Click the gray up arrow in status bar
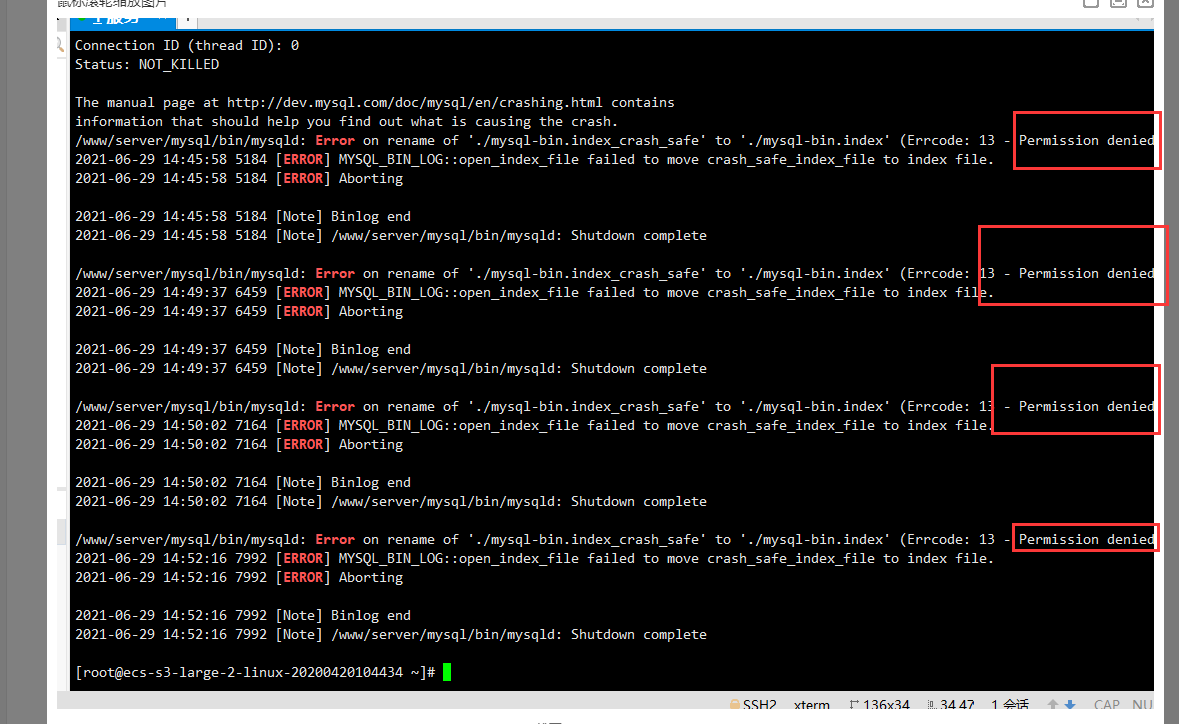Screen dimensions: 1179x724 pyautogui.click(x=1051, y=705)
